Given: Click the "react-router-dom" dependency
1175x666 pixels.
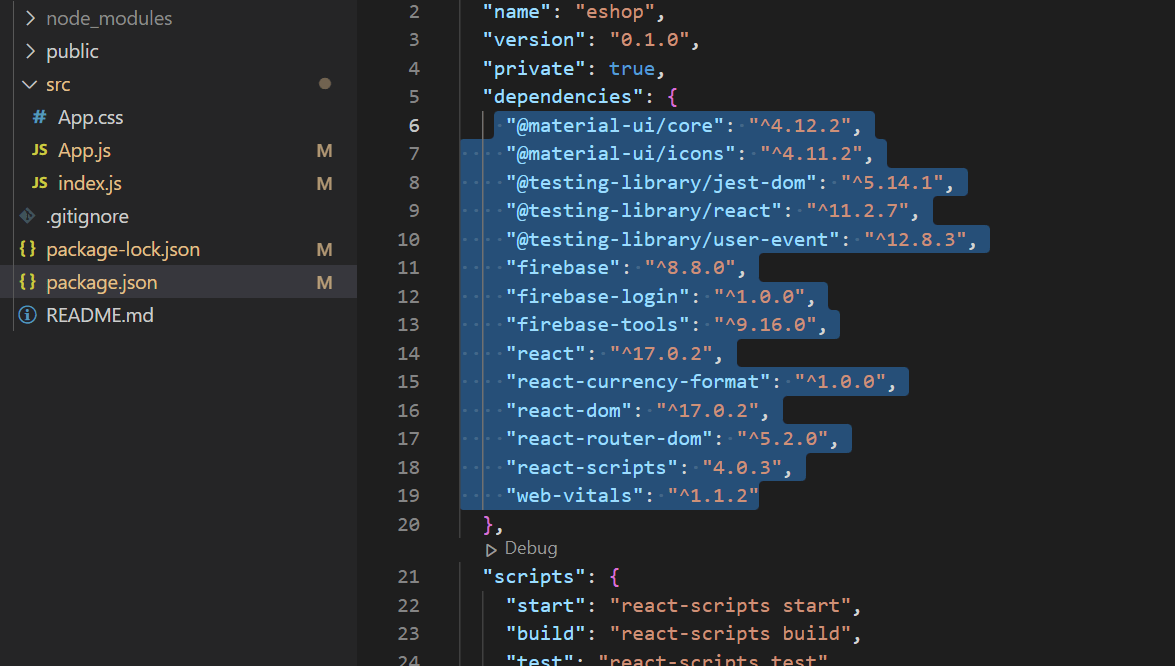Looking at the screenshot, I should pyautogui.click(x=609, y=439).
